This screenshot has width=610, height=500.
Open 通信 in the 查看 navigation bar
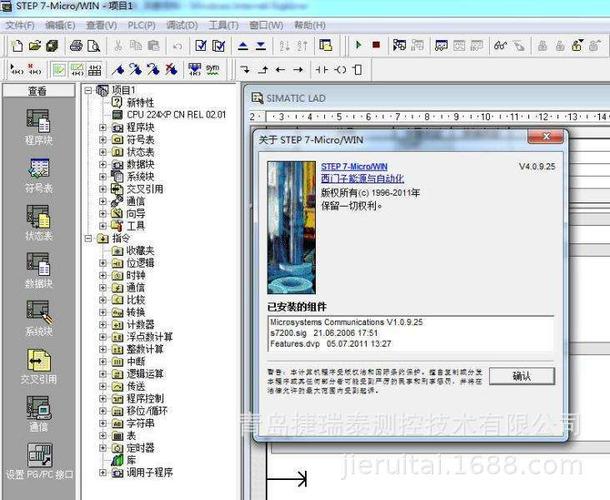(38, 414)
